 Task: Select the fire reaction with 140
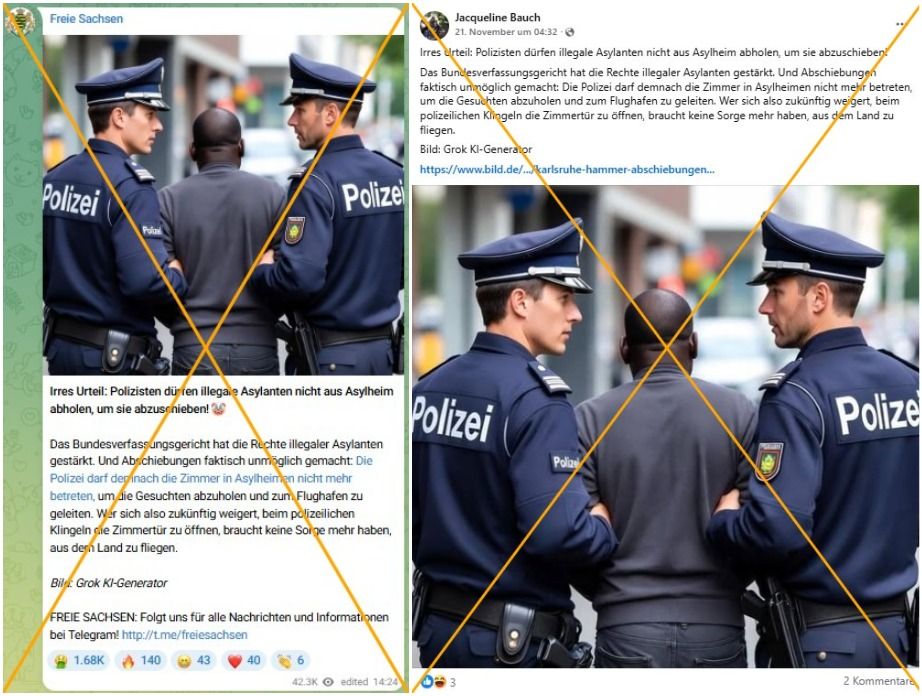(x=141, y=660)
